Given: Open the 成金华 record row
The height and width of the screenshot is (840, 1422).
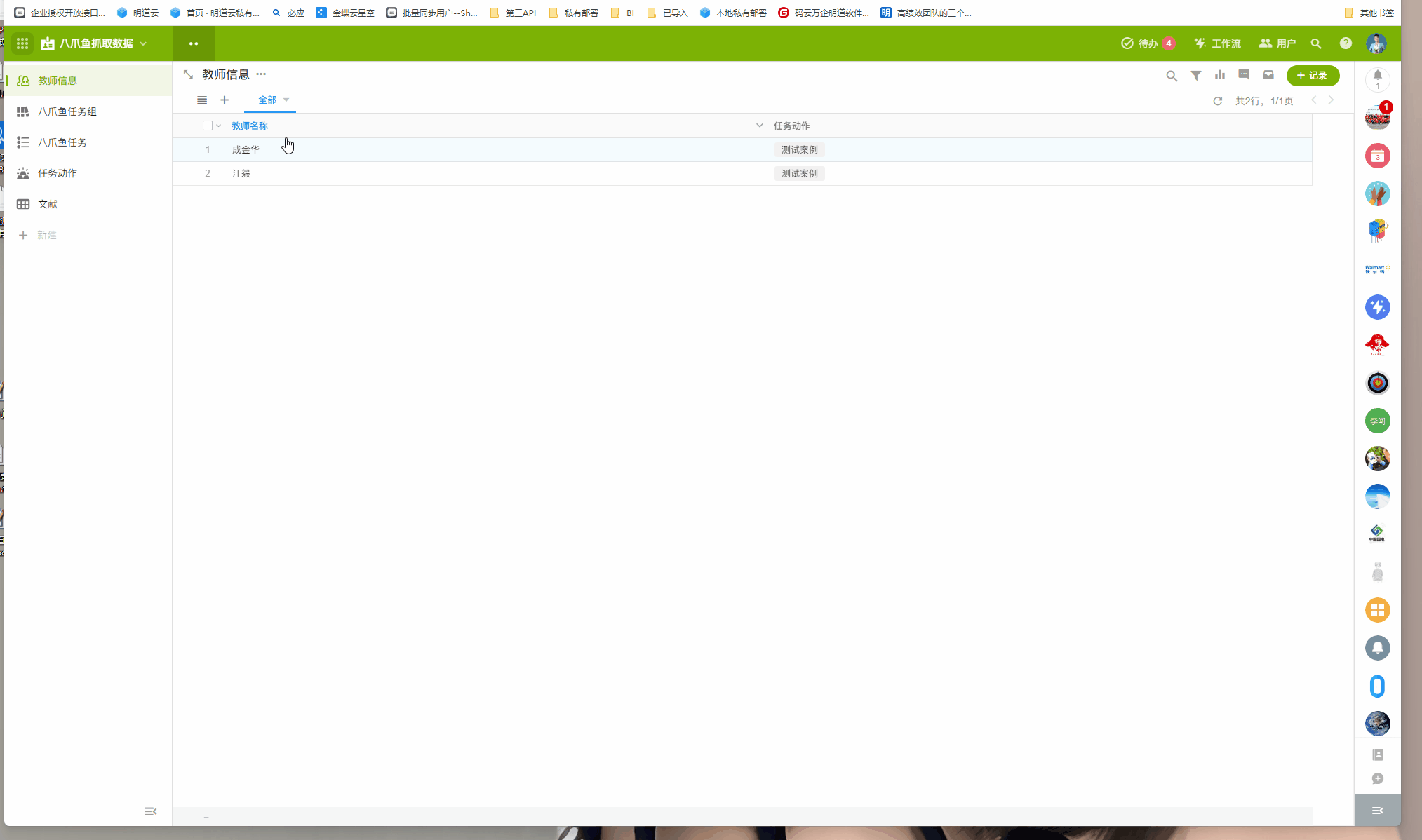Looking at the screenshot, I should (x=246, y=149).
